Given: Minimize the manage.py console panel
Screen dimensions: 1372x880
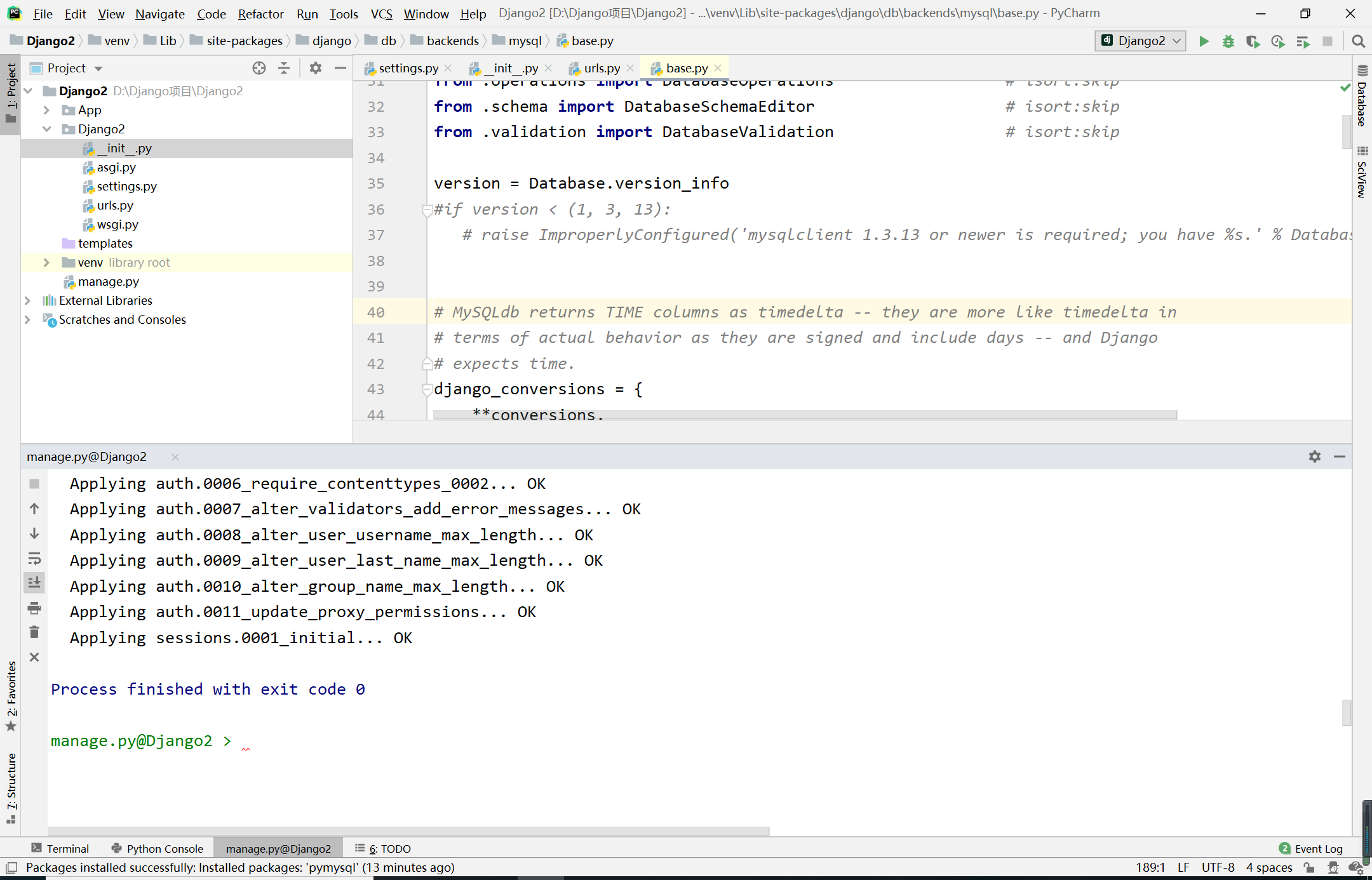Looking at the screenshot, I should (x=1340, y=457).
